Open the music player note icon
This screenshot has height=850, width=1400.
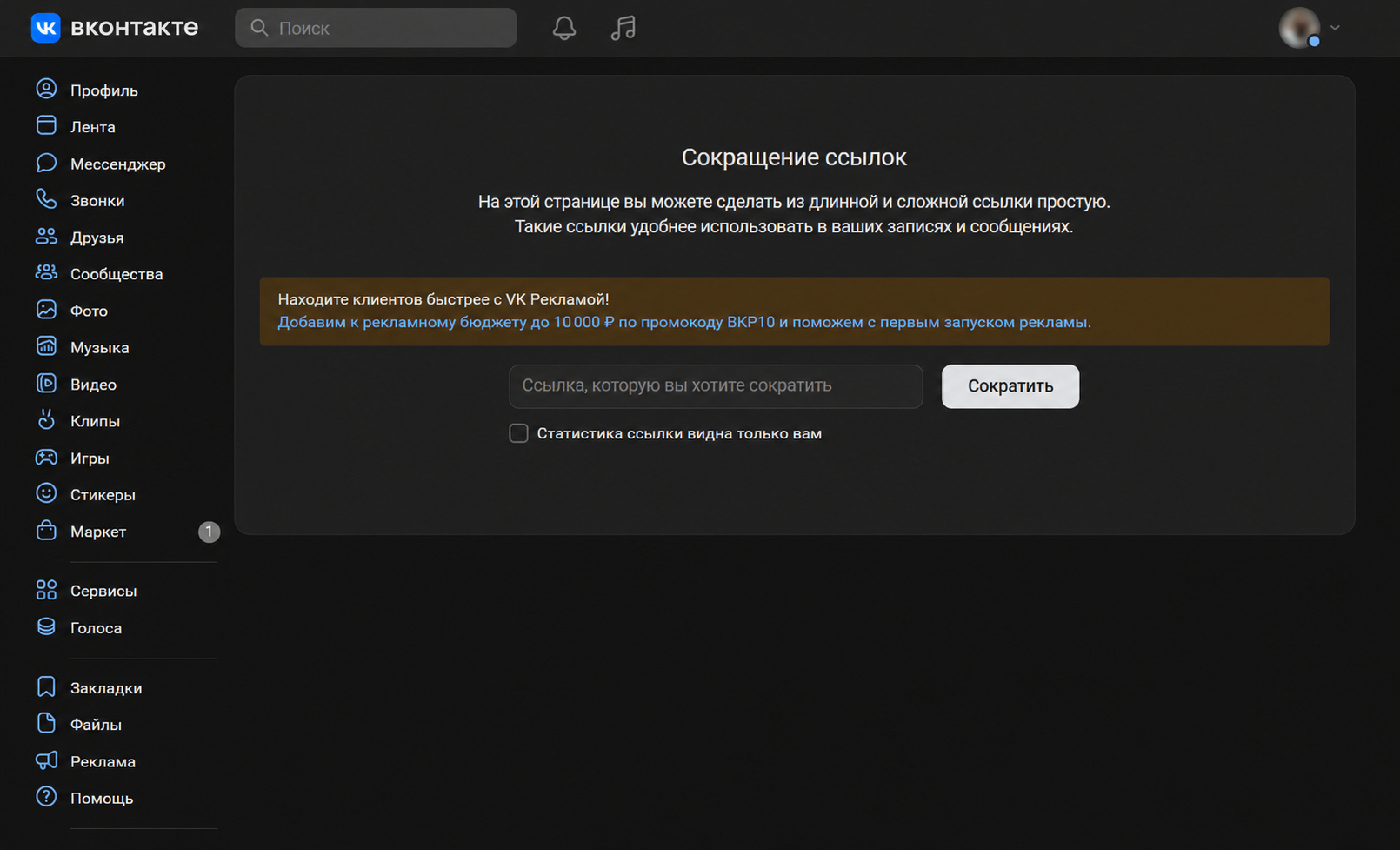click(x=623, y=28)
